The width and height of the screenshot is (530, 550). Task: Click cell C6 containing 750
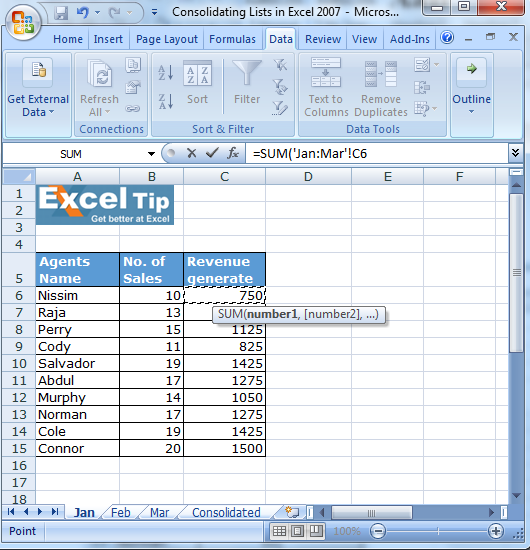point(224,295)
